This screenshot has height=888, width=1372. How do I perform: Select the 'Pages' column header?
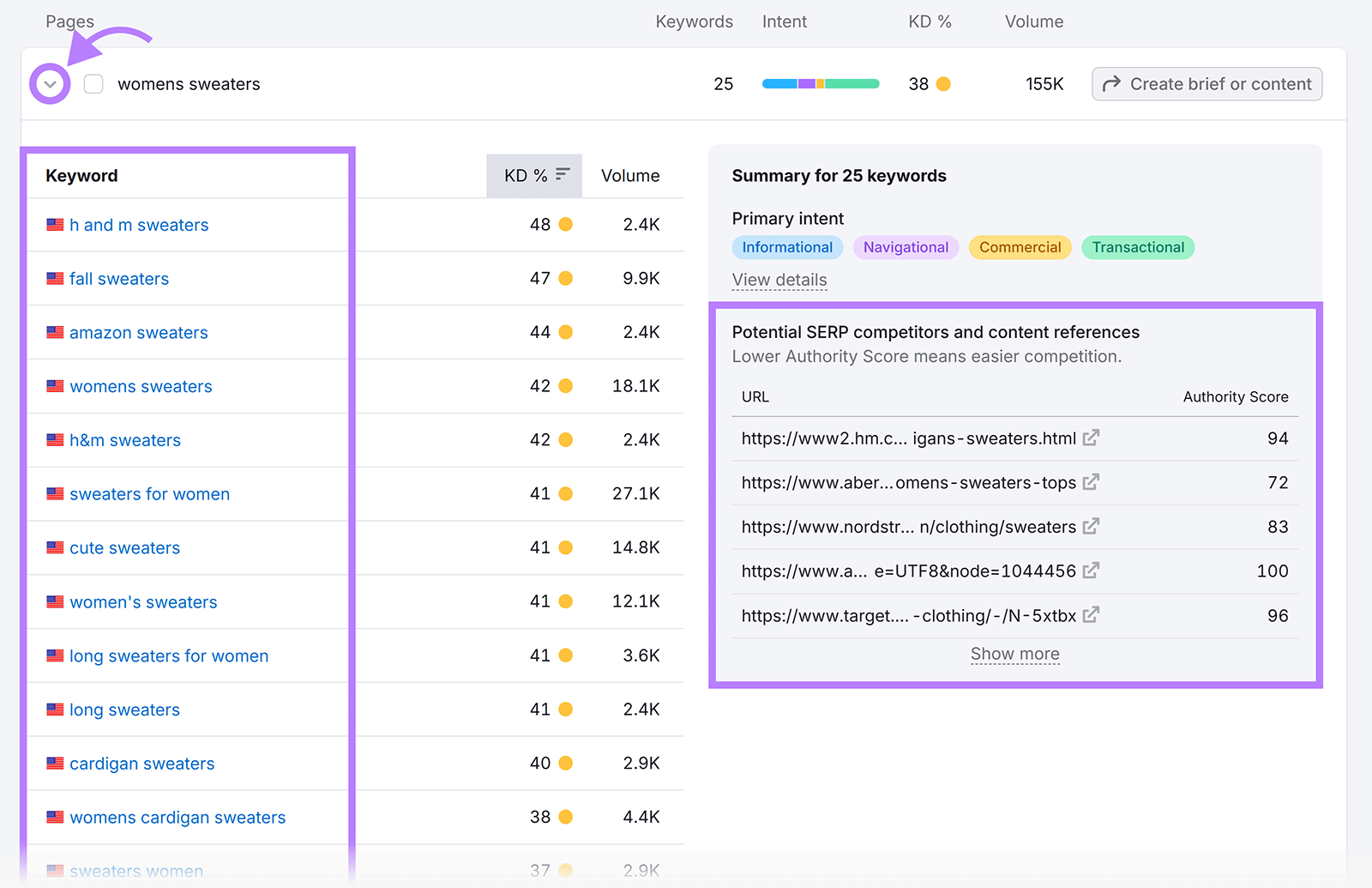point(69,21)
